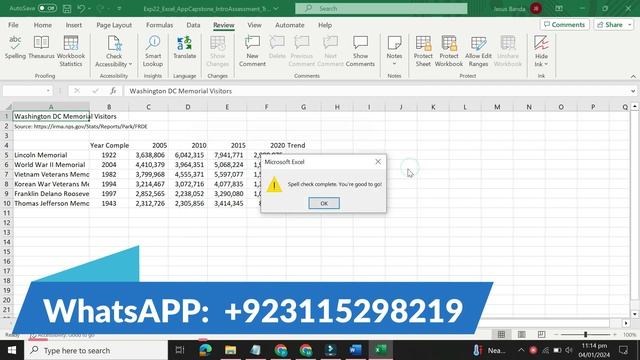
Task: Open Smart Lookup
Action: pos(153,51)
